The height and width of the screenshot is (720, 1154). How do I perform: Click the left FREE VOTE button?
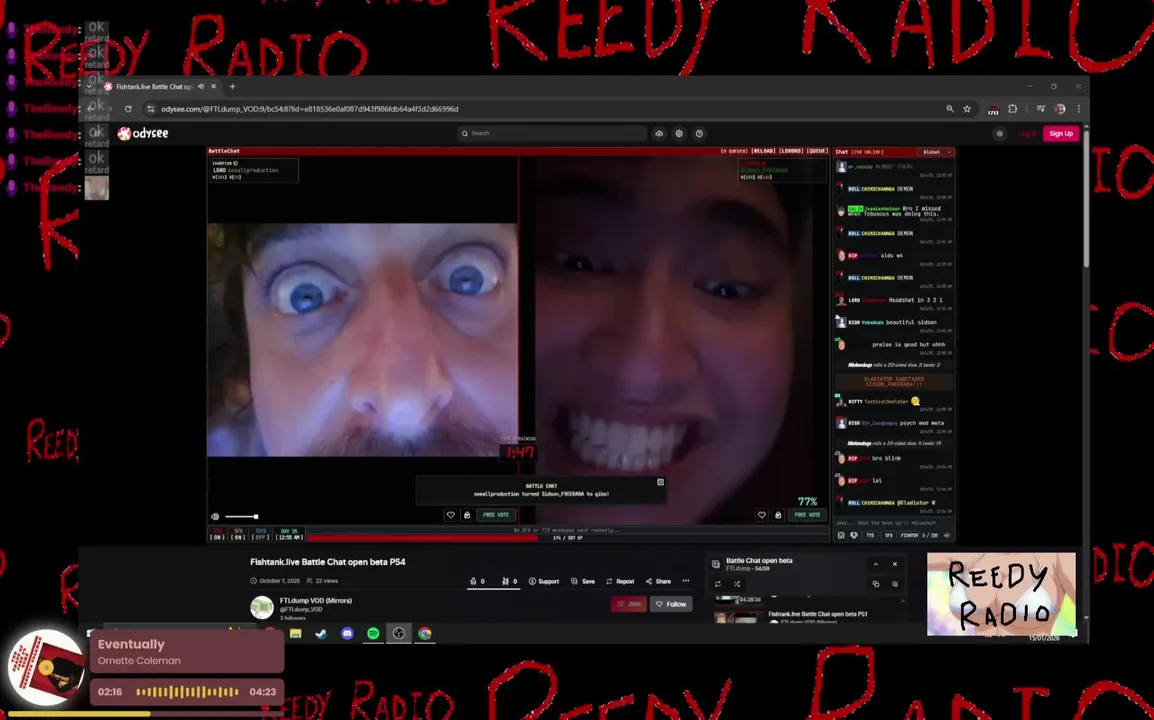pyautogui.click(x=496, y=515)
